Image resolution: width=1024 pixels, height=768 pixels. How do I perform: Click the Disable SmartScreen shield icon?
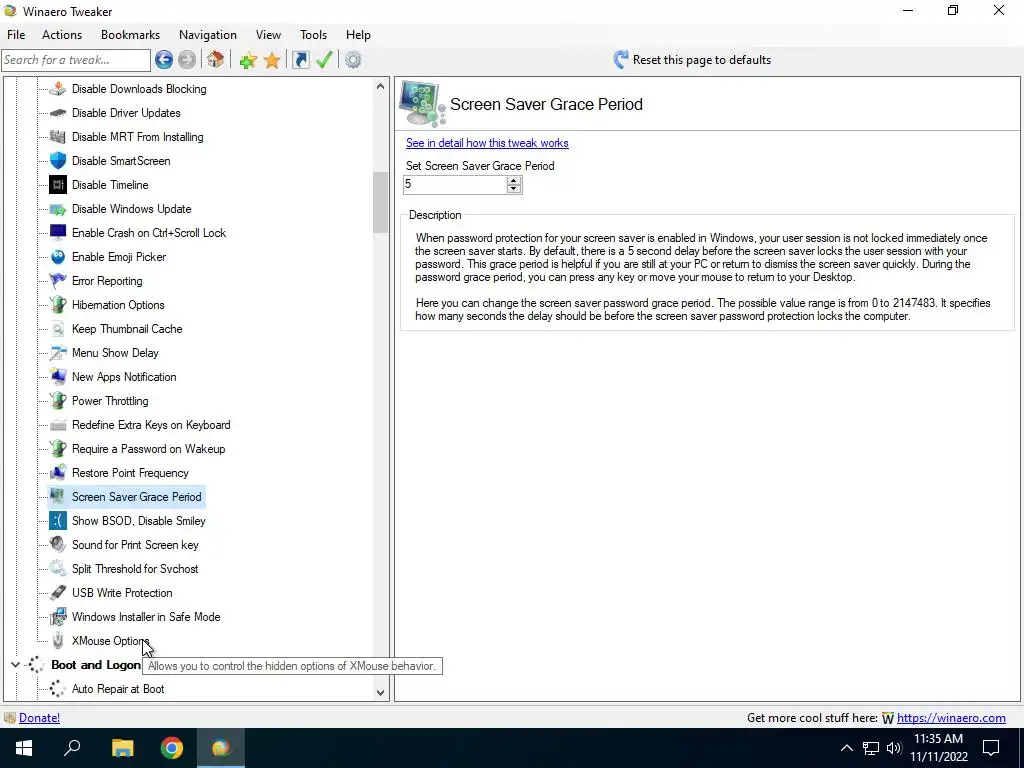(x=58, y=161)
